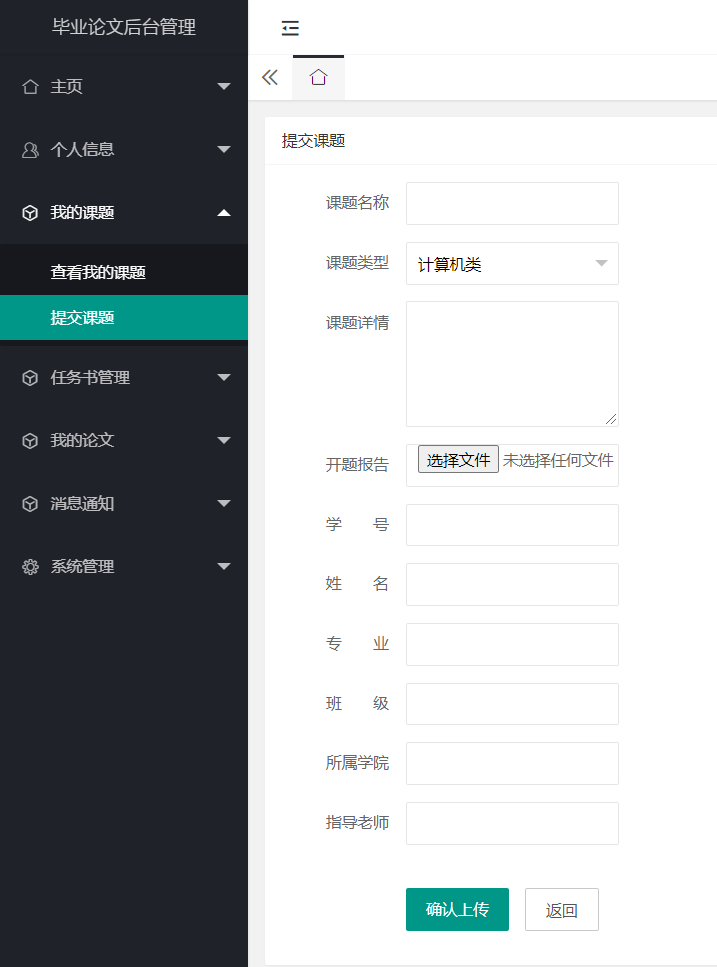Click the 返回 button

pos(562,910)
